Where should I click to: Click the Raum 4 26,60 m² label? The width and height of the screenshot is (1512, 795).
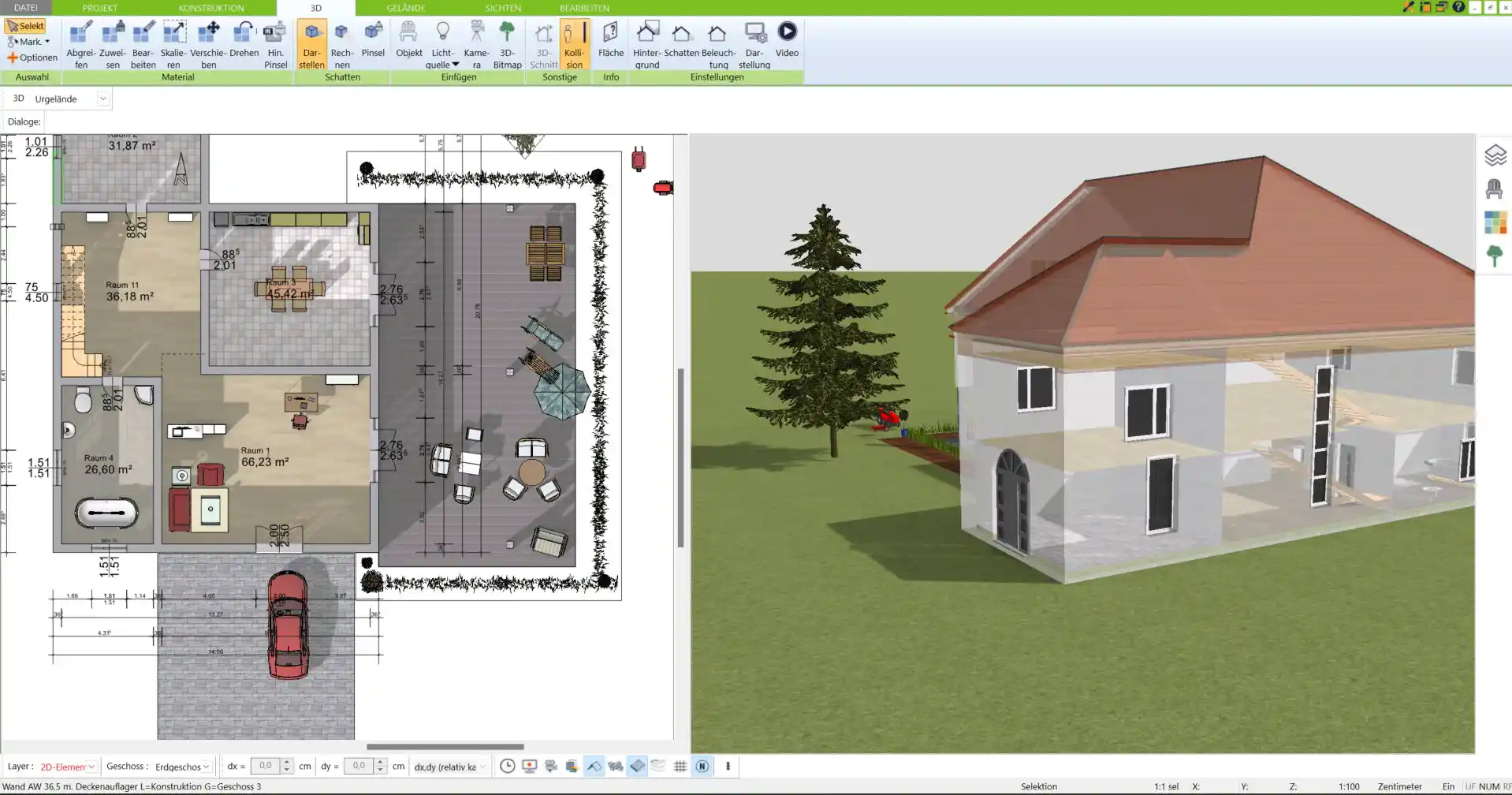[108, 465]
